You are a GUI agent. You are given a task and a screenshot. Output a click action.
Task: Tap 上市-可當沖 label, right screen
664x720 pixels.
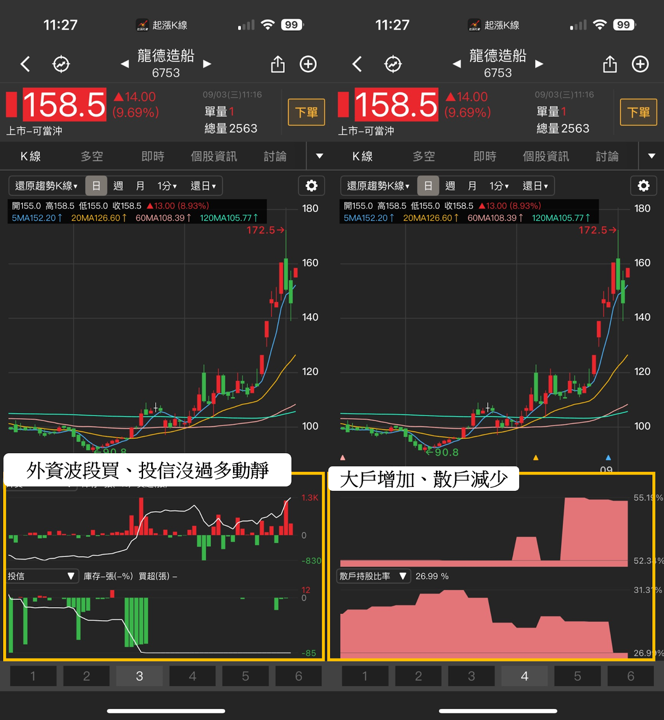point(366,131)
